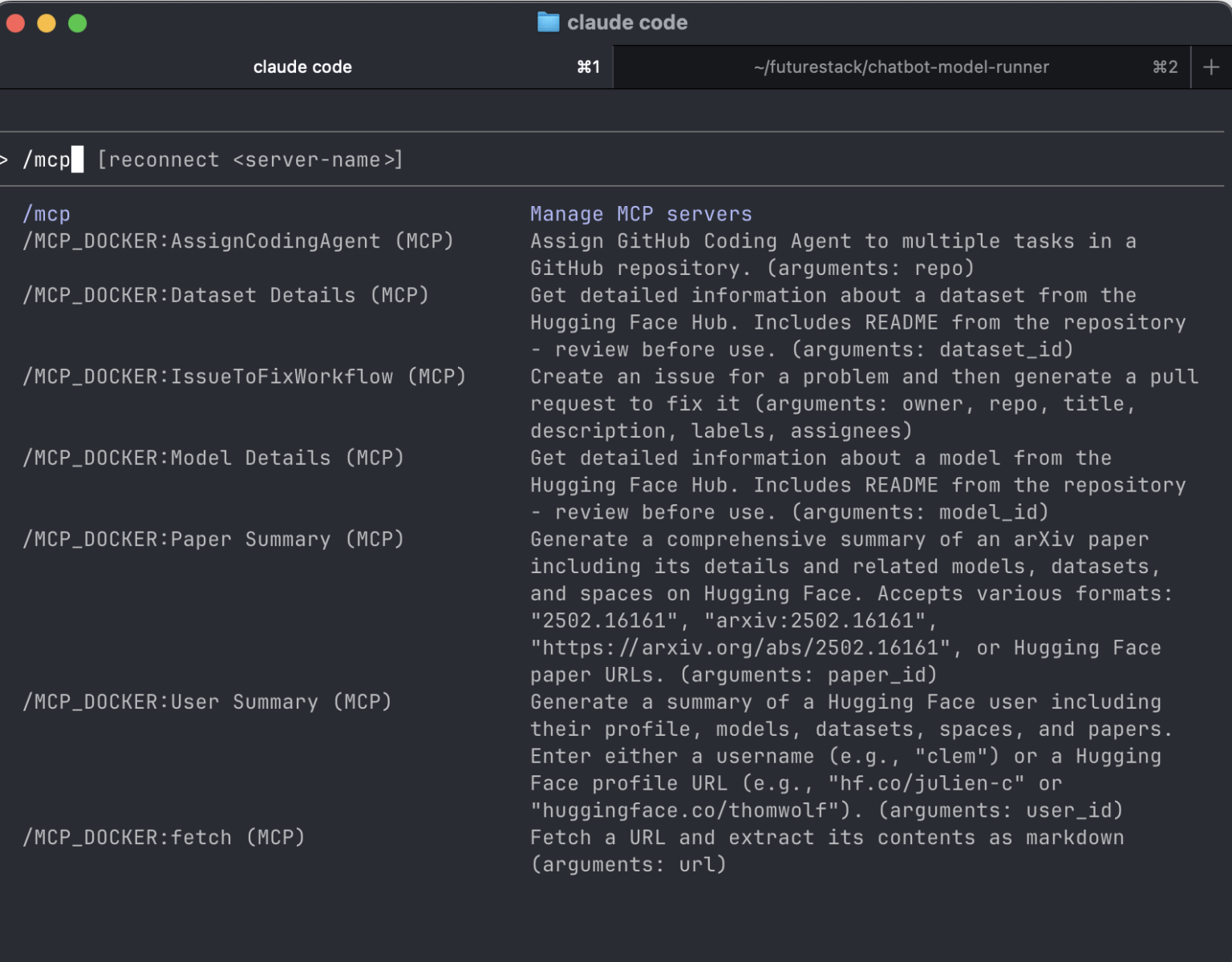This screenshot has width=1232, height=962.
Task: Open a new tab with the plus icon
Action: (1210, 67)
